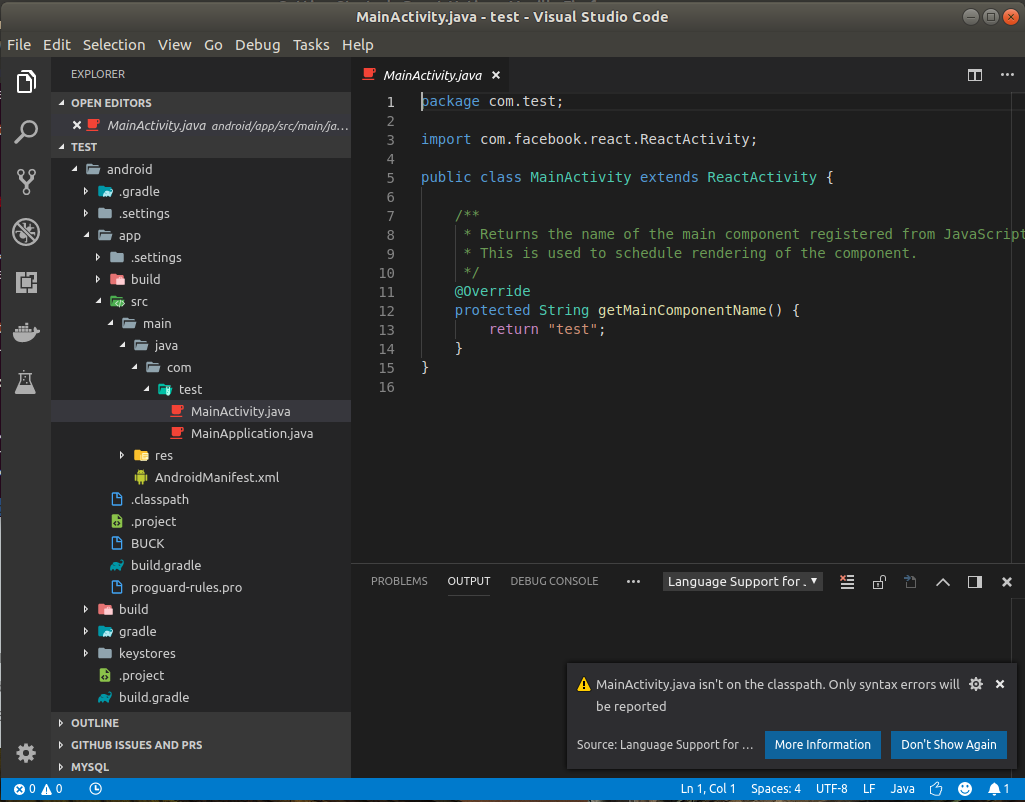The width and height of the screenshot is (1025, 802).
Task: Open the Test beaker view
Action: (x=26, y=381)
